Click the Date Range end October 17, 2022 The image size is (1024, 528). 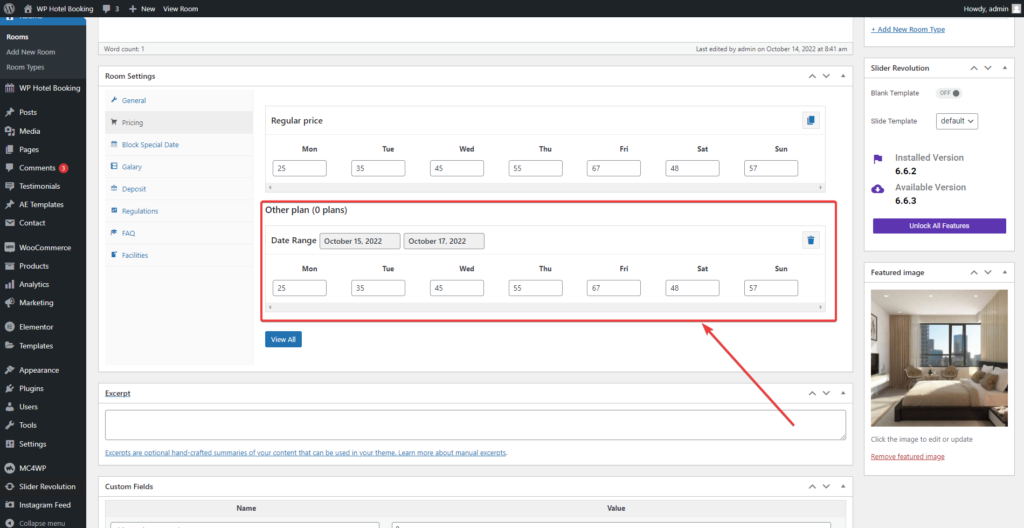point(444,241)
